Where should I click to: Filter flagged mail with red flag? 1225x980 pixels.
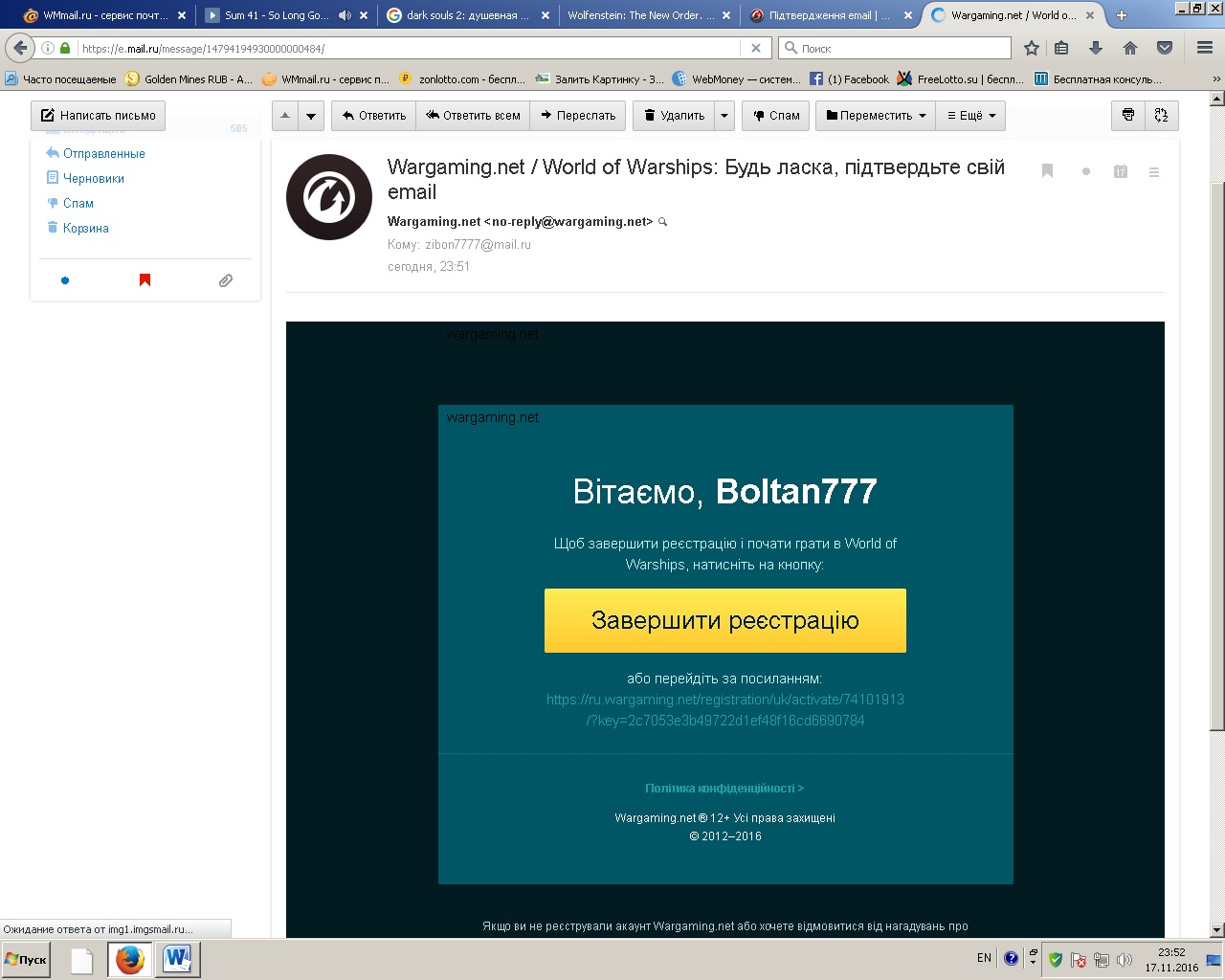click(145, 280)
